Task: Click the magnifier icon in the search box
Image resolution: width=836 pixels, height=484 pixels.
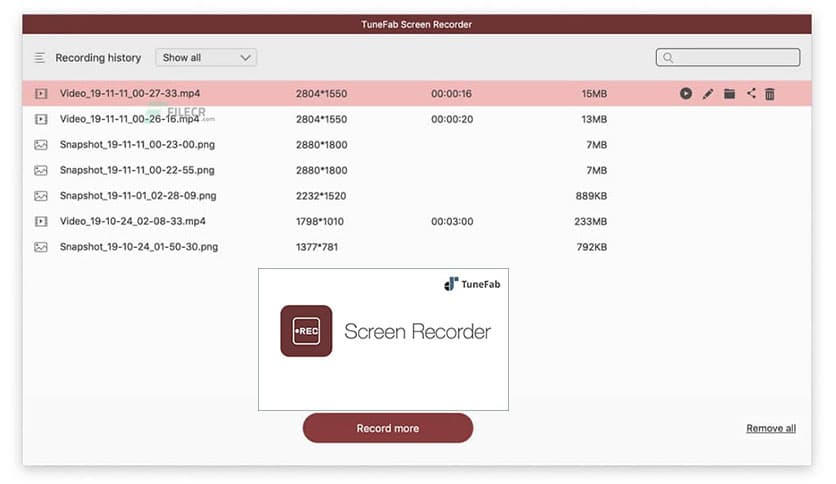Action: (668, 58)
